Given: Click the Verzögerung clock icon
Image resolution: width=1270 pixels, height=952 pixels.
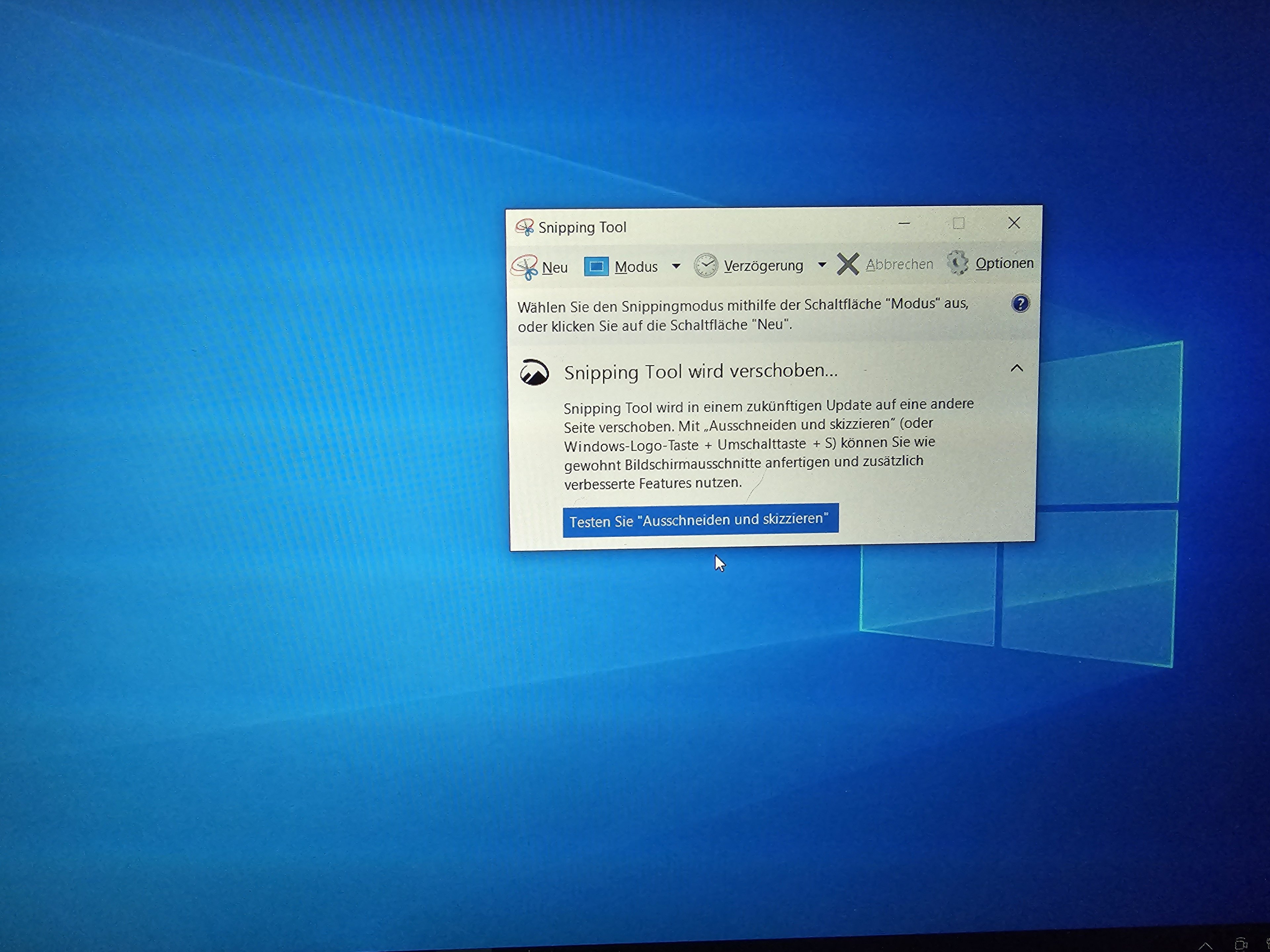Looking at the screenshot, I should tap(706, 266).
